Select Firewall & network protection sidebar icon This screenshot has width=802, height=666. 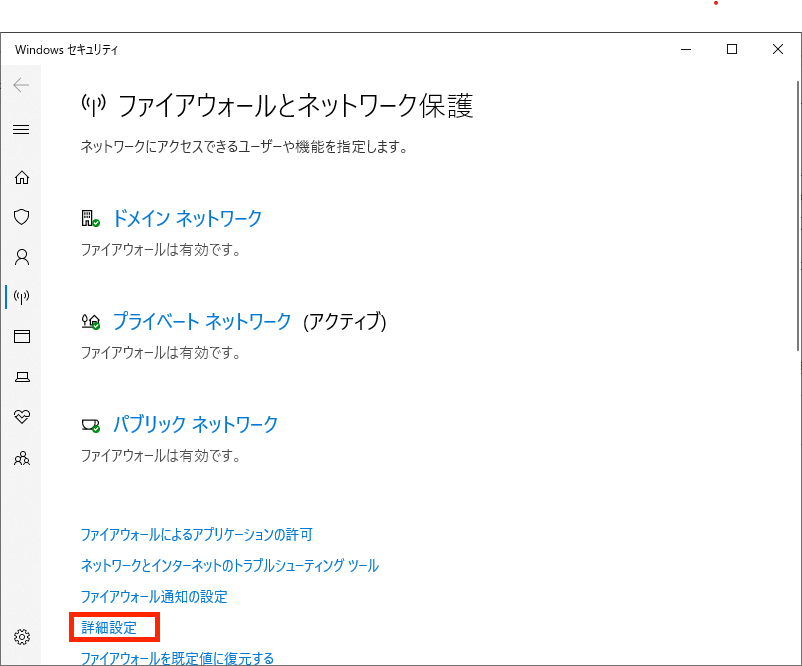point(21,297)
